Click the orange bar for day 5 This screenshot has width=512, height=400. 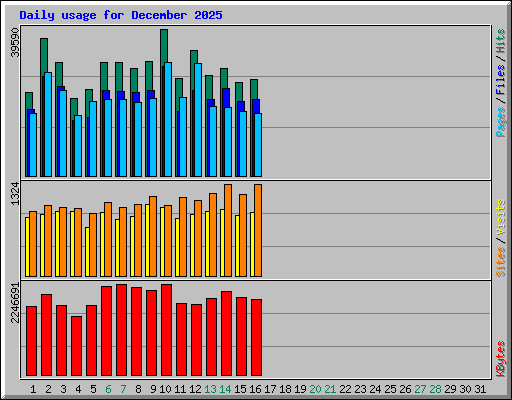click(x=93, y=245)
